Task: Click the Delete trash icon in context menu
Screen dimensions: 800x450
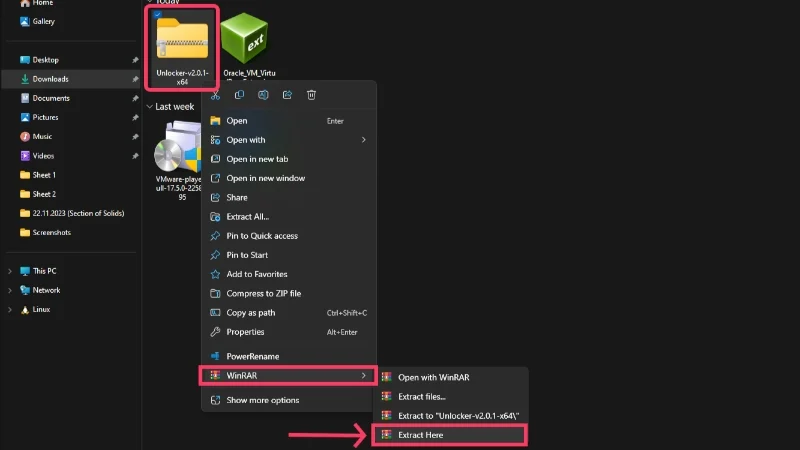Action: click(311, 95)
